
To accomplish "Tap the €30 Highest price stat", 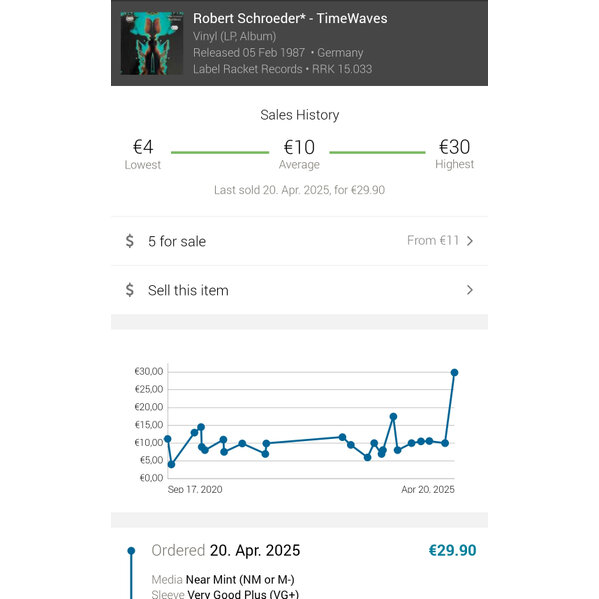I will click(x=454, y=154).
